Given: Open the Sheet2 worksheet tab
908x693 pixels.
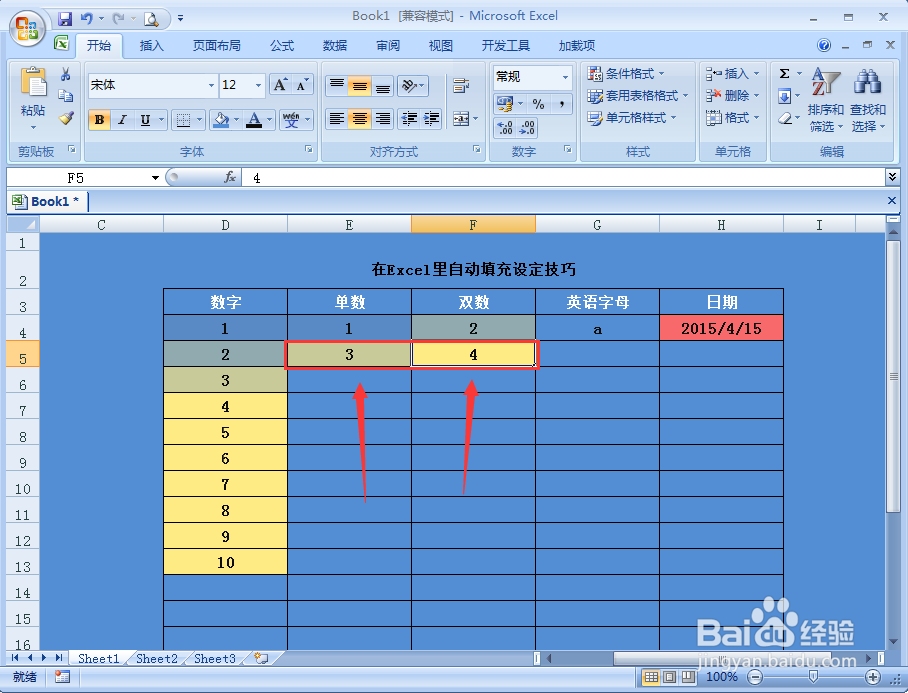Looking at the screenshot, I should pos(156,658).
